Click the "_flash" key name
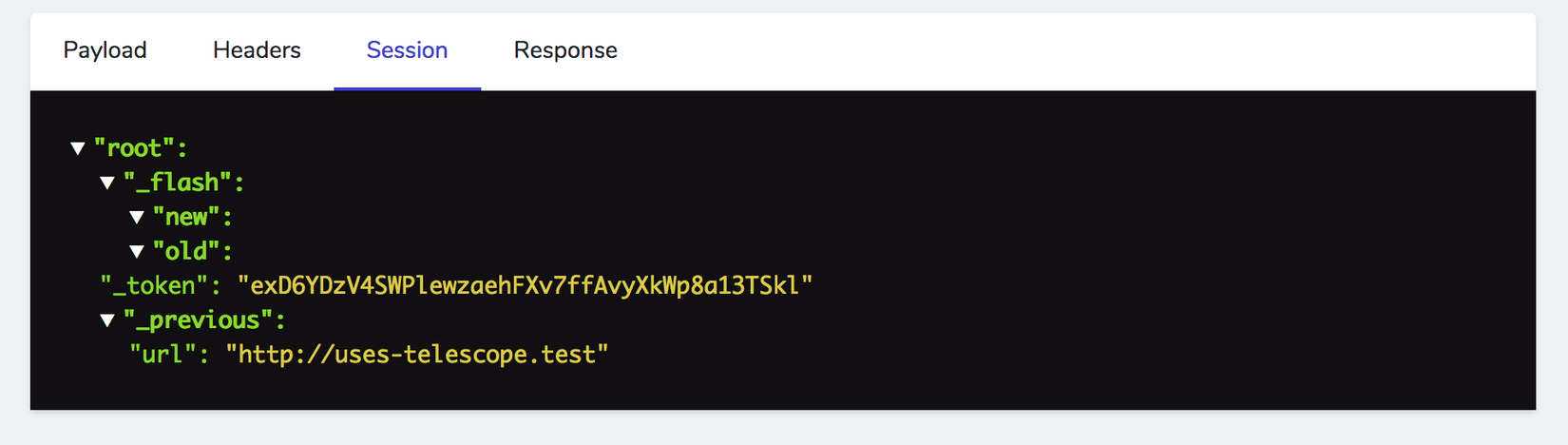1568x445 pixels. 179,183
